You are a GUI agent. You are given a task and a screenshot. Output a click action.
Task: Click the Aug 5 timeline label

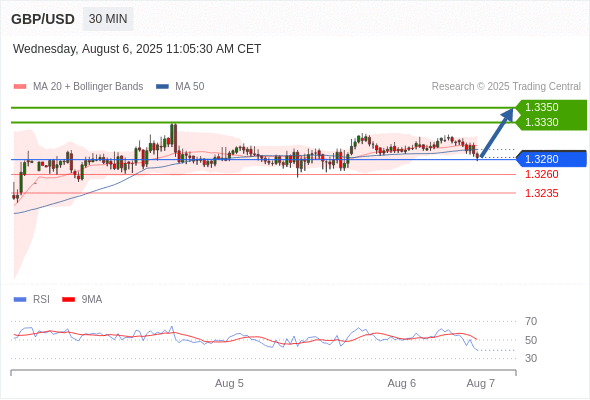click(229, 383)
